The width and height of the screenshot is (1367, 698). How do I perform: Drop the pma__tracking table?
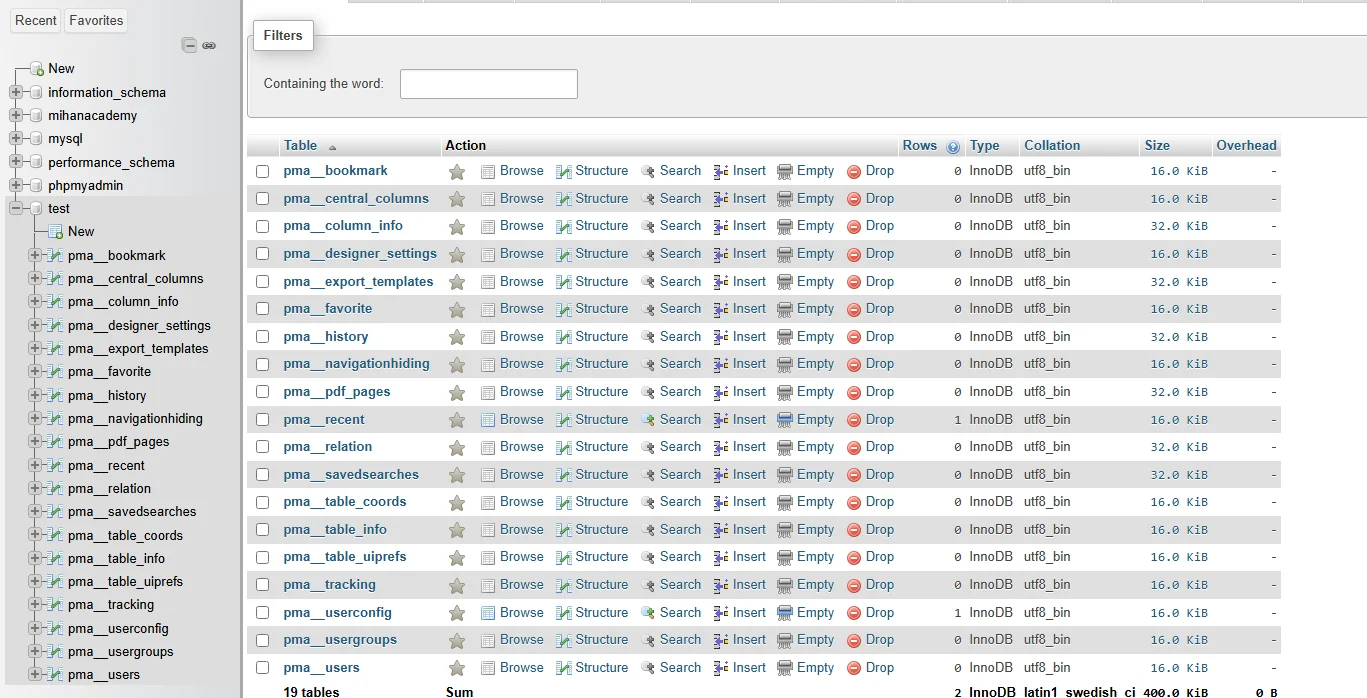(x=879, y=584)
